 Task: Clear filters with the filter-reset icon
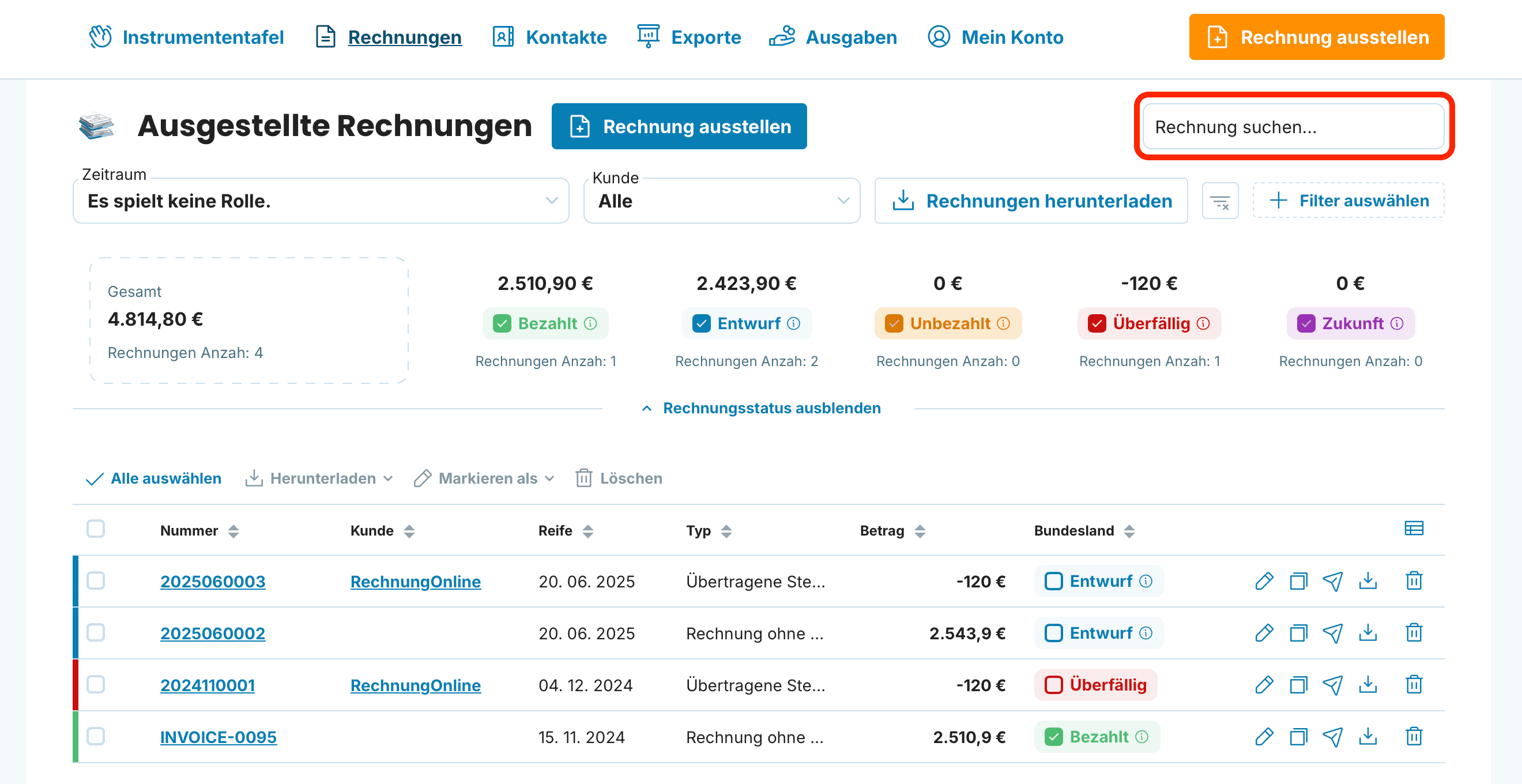click(x=1220, y=201)
